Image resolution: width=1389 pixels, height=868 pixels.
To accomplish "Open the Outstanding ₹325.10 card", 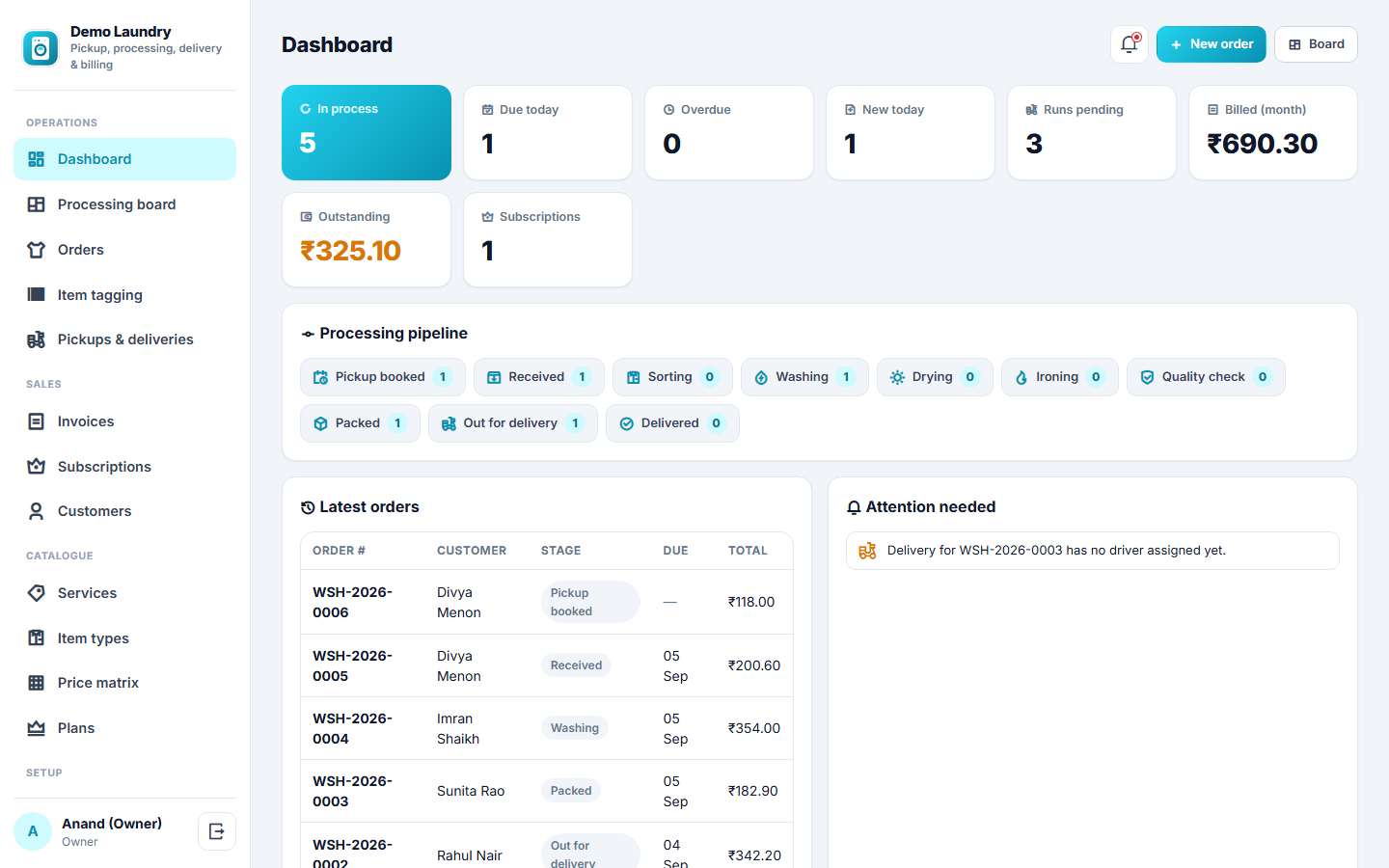I will tap(367, 240).
